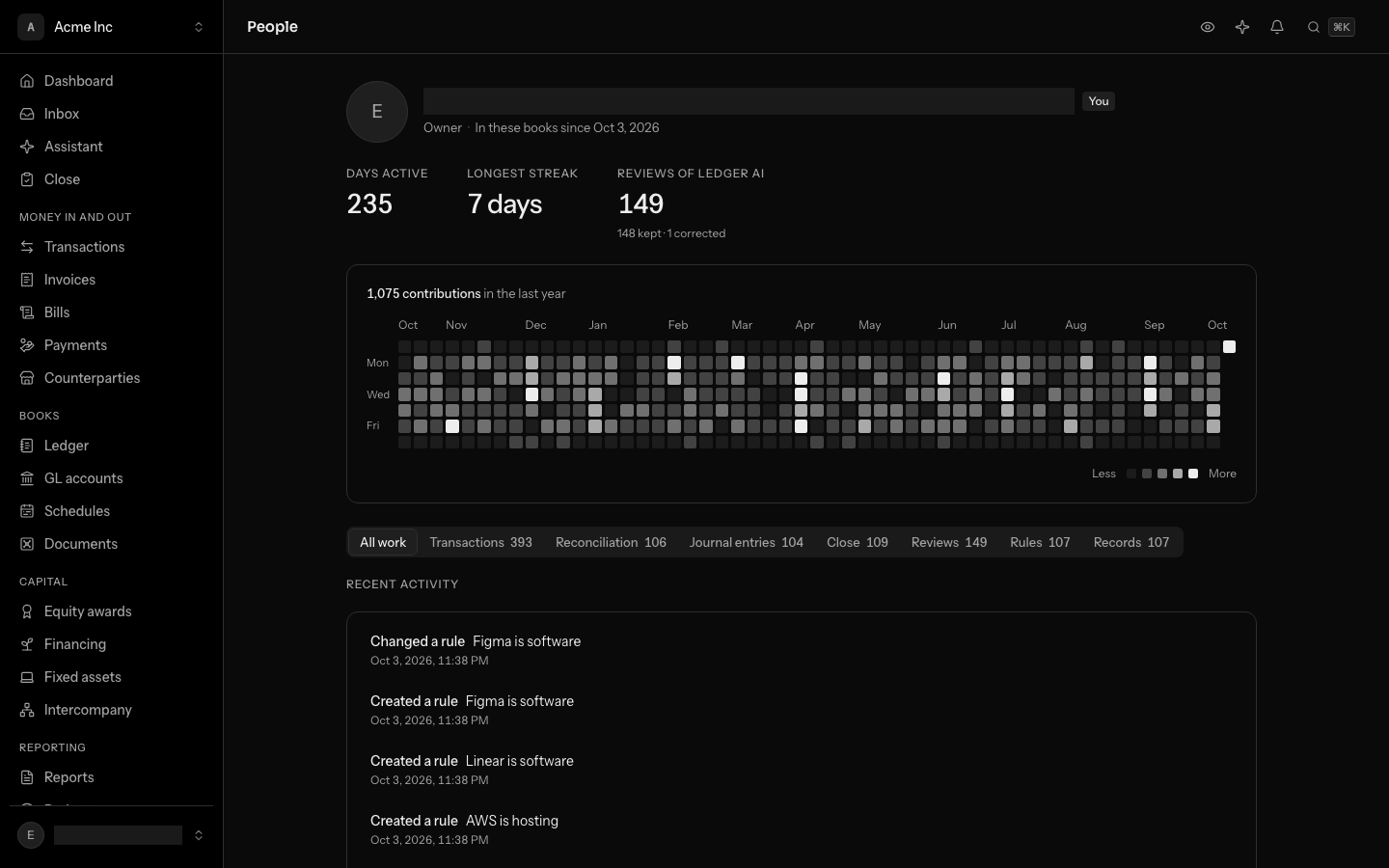This screenshot has height=868, width=1389.
Task: Open the Invoices document icon
Action: point(27,280)
